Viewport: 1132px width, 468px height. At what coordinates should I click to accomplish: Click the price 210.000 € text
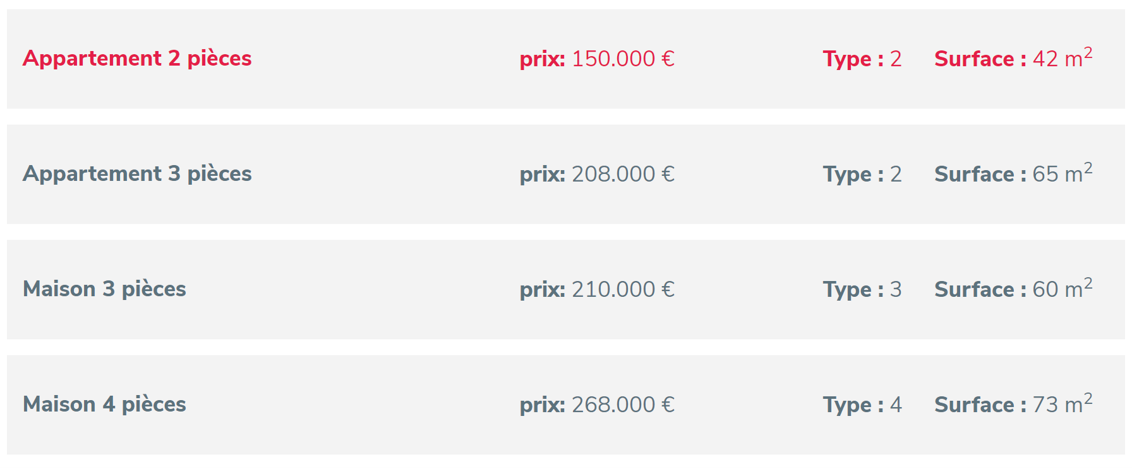click(x=623, y=290)
